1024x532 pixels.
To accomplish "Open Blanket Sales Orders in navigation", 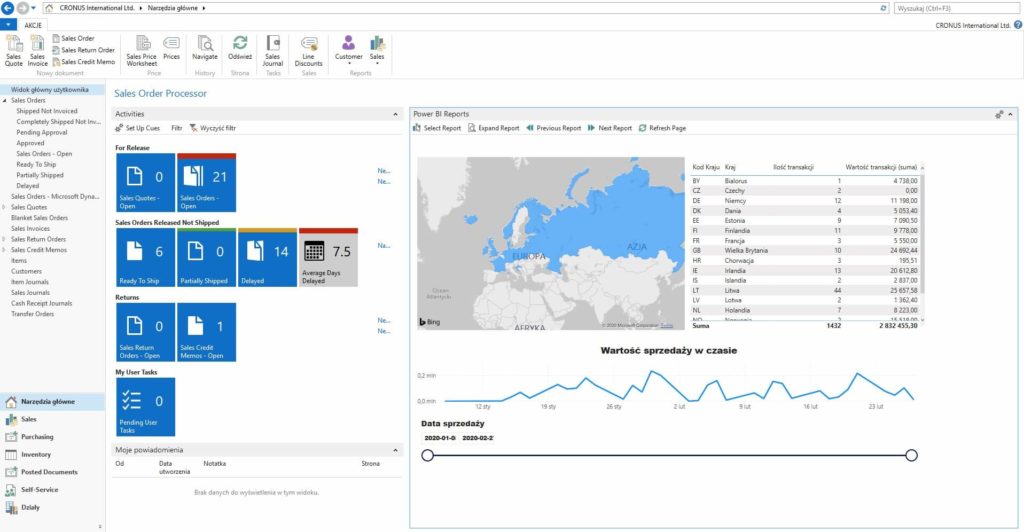I will [x=39, y=218].
